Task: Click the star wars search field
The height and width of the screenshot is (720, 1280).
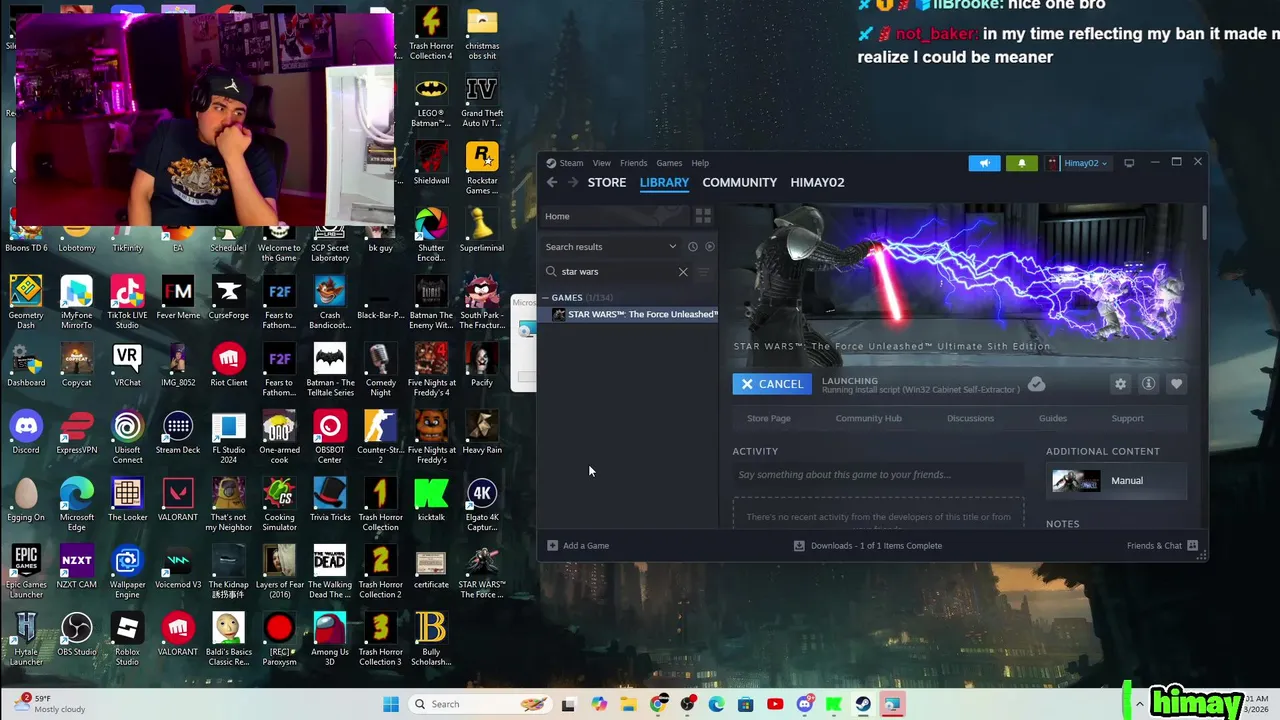Action: [614, 272]
